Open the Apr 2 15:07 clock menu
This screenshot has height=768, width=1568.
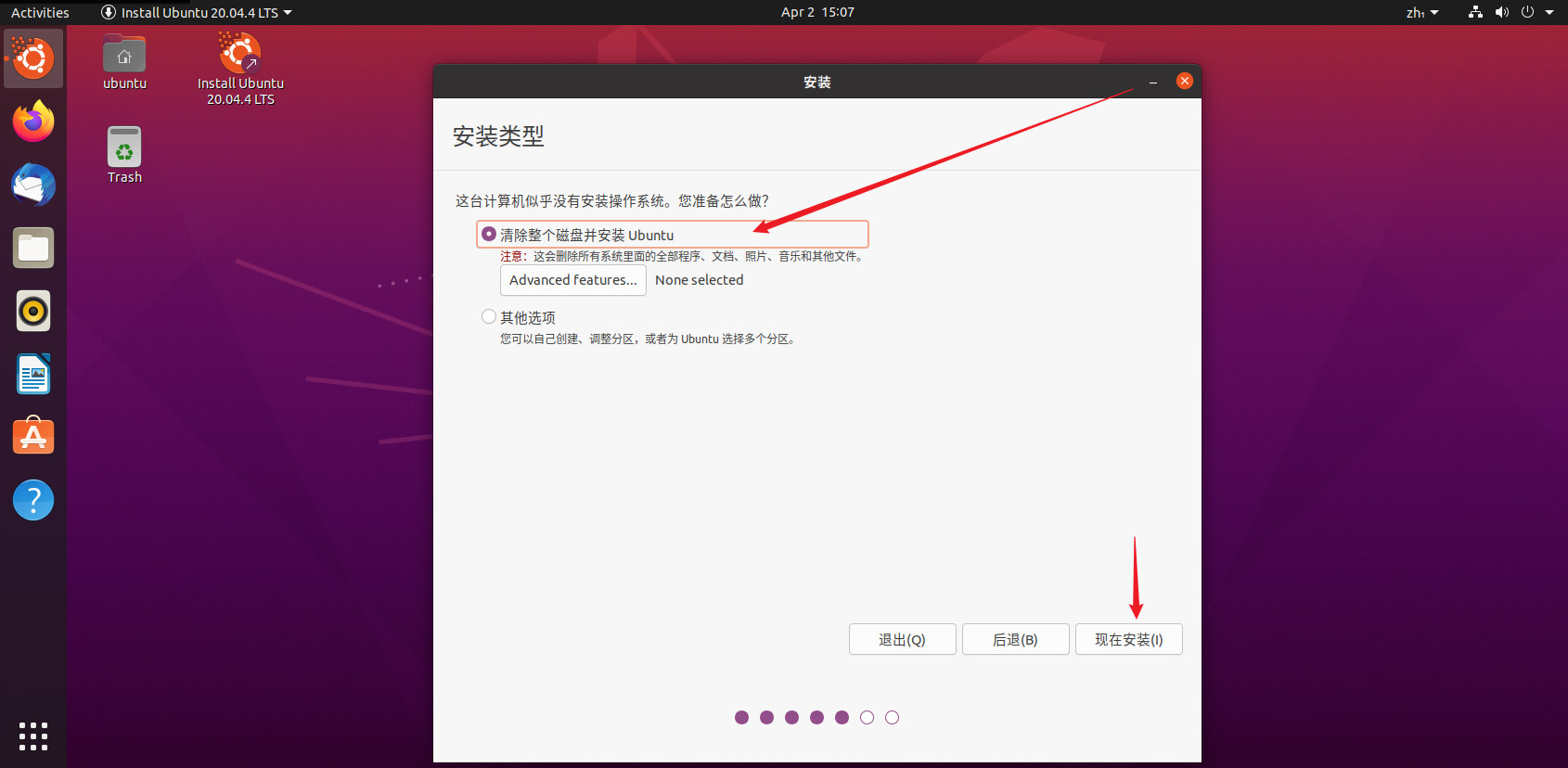(817, 12)
